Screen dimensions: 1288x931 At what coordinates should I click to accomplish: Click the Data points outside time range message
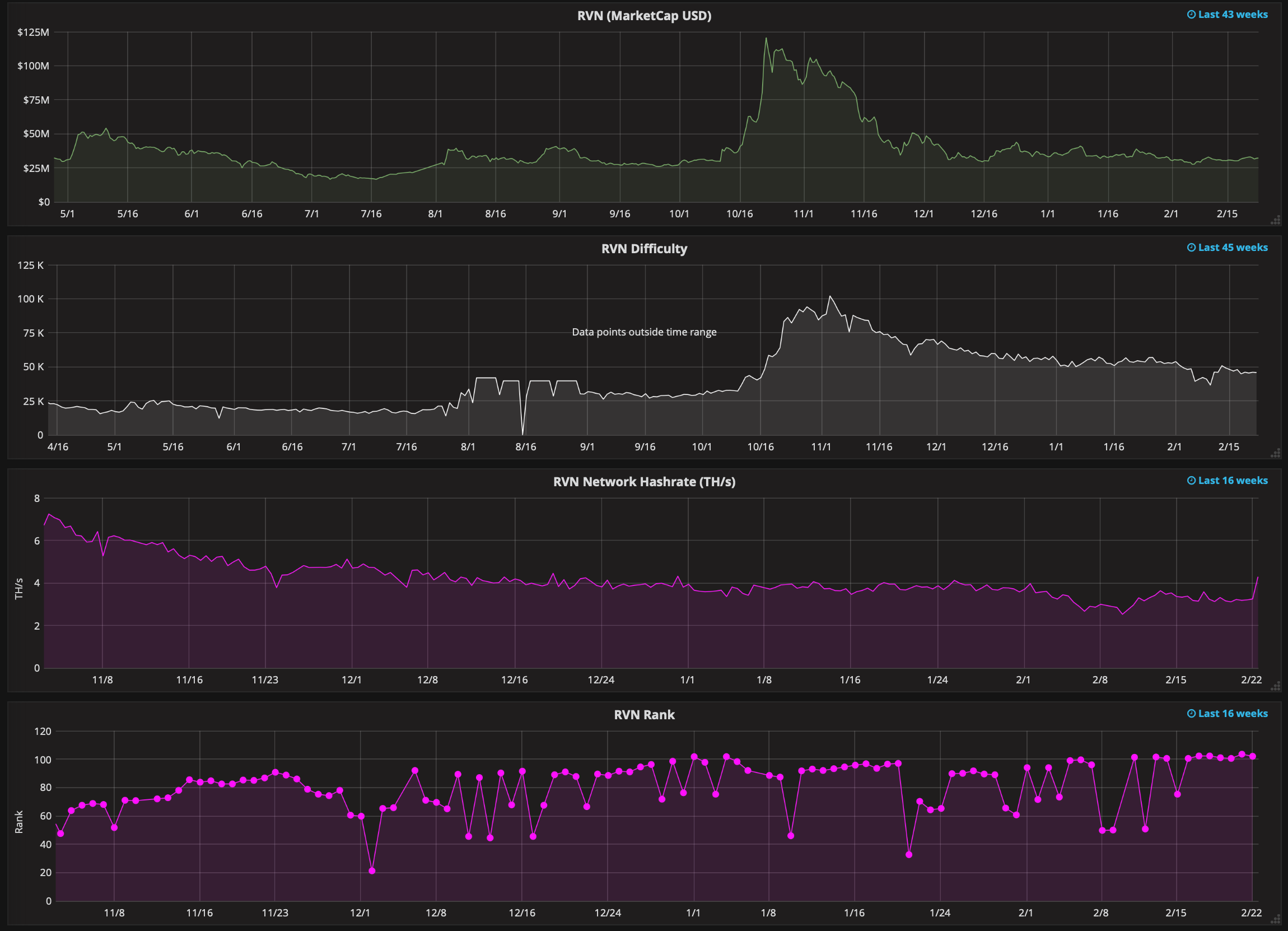[644, 332]
